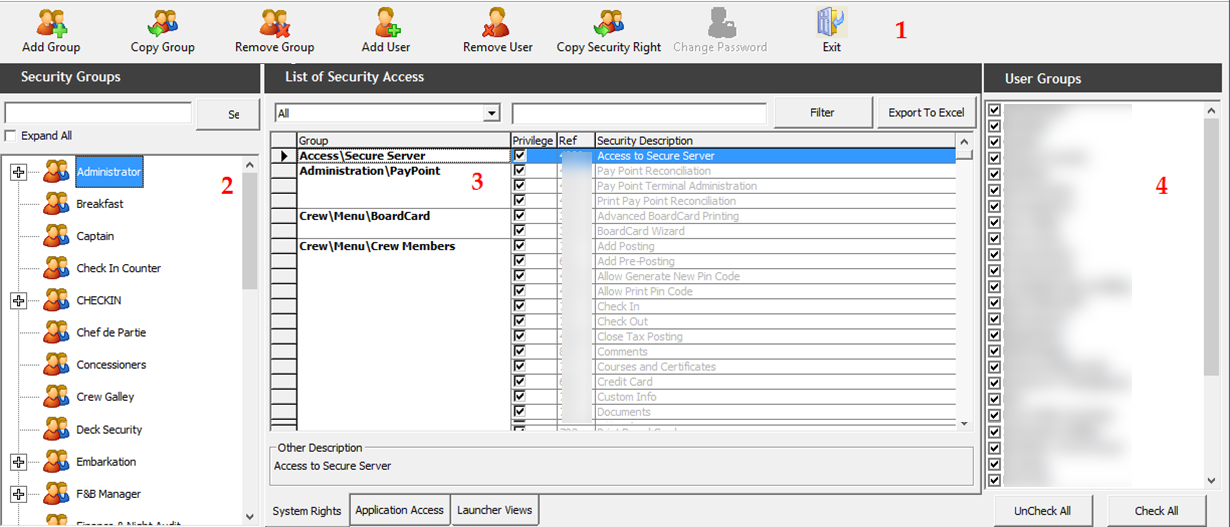The height and width of the screenshot is (527, 1230).
Task: Click the Security Groups vertical scrollbar
Action: (x=250, y=340)
